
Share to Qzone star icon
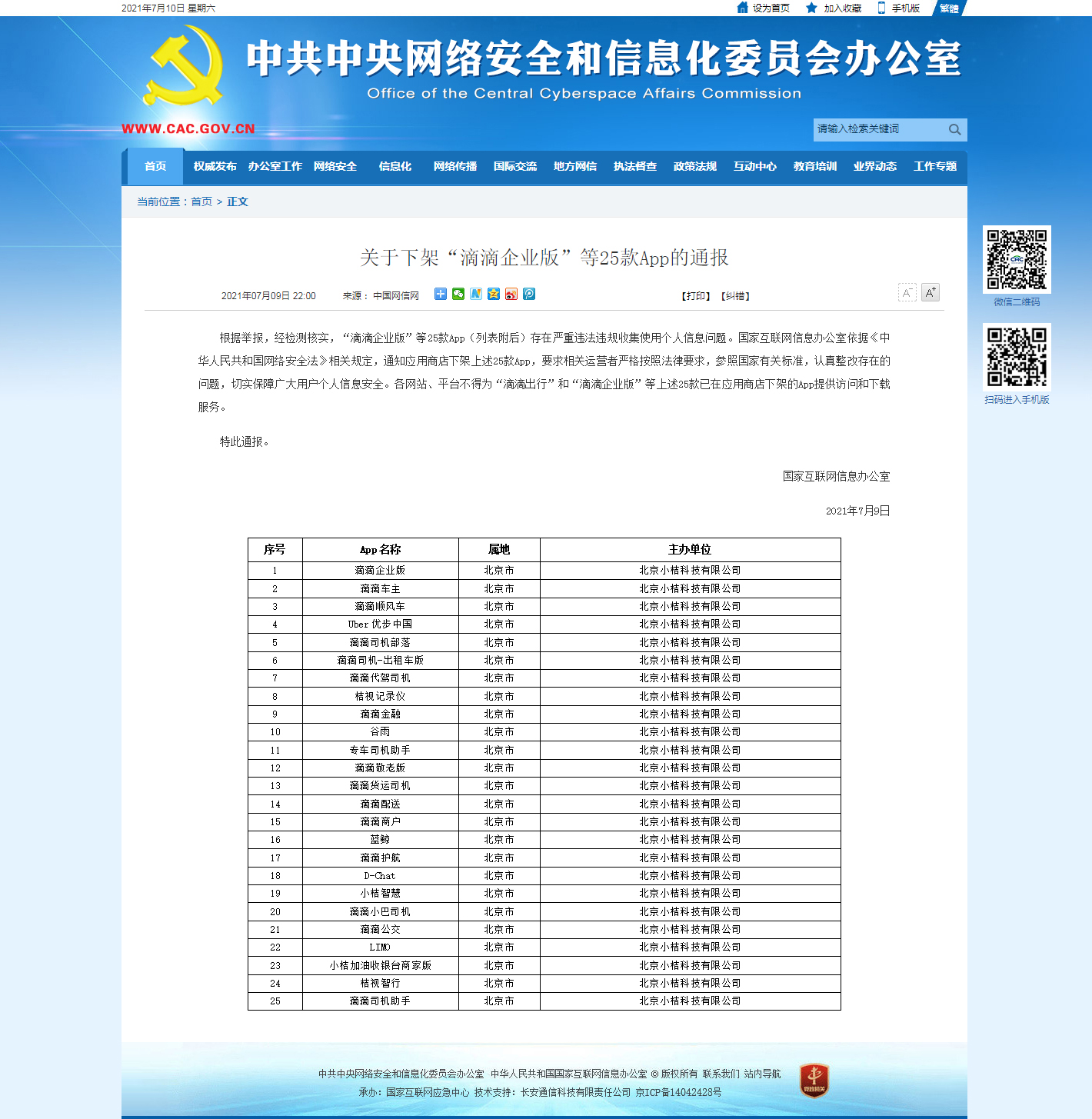[494, 294]
